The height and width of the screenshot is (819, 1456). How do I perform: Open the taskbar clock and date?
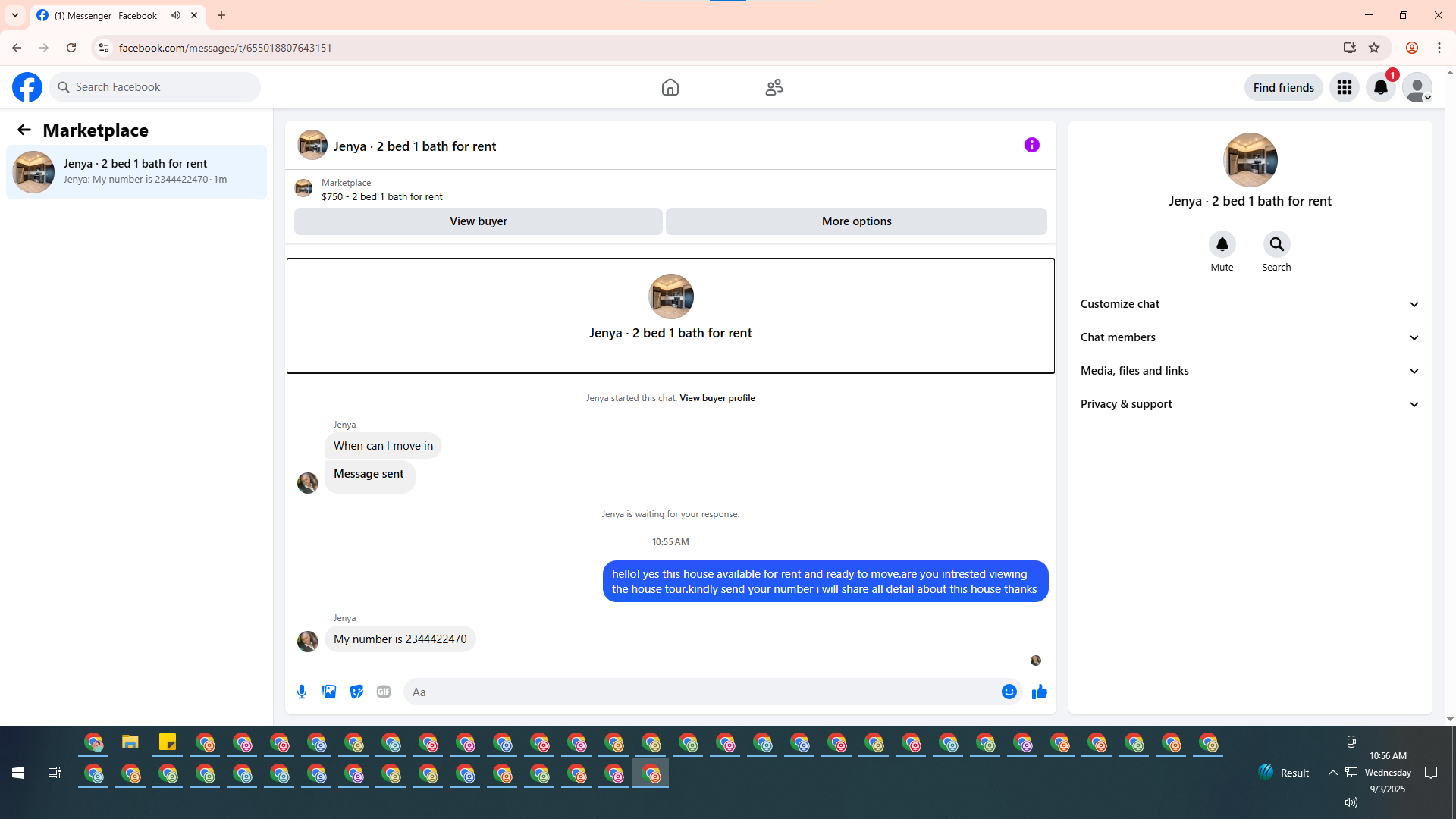point(1388,773)
